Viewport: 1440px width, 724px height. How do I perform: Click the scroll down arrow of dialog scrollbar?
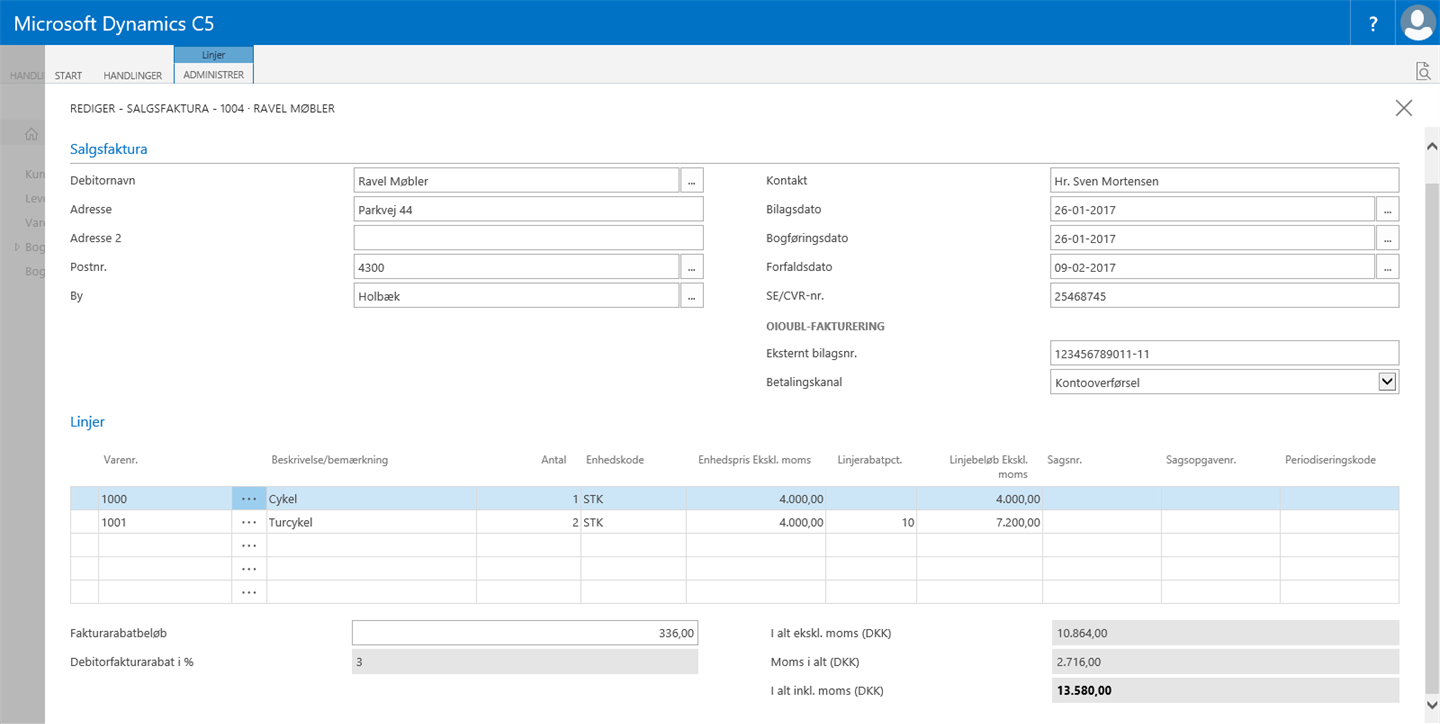1431,704
